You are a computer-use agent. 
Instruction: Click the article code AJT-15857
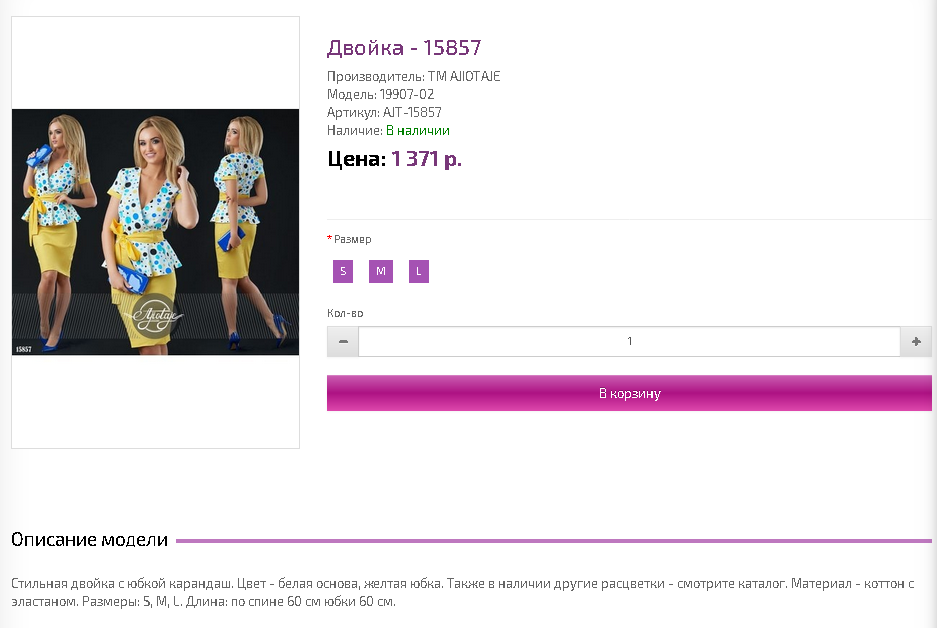[412, 113]
